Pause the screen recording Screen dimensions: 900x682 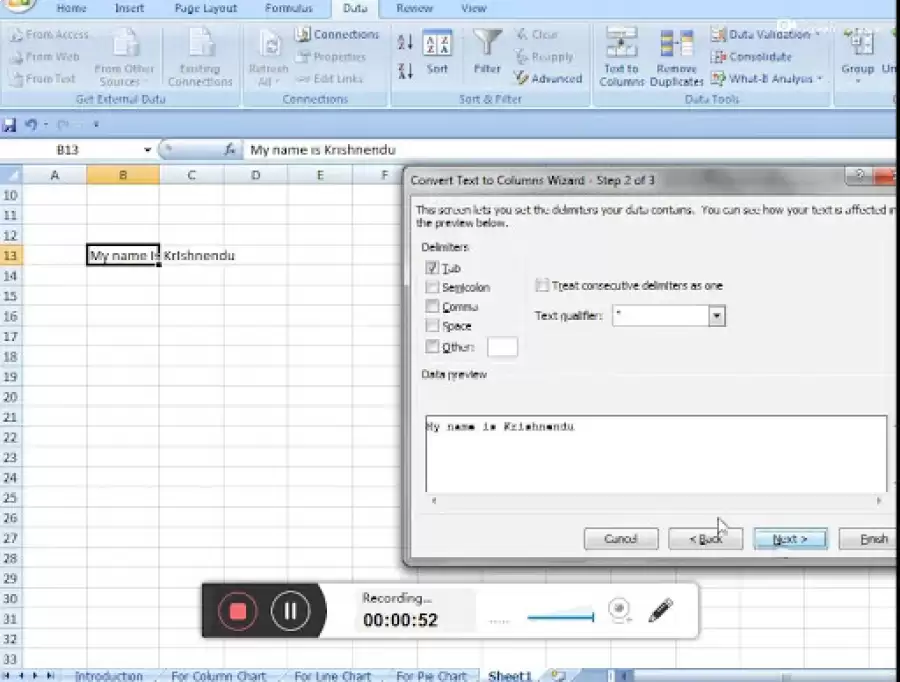click(290, 610)
